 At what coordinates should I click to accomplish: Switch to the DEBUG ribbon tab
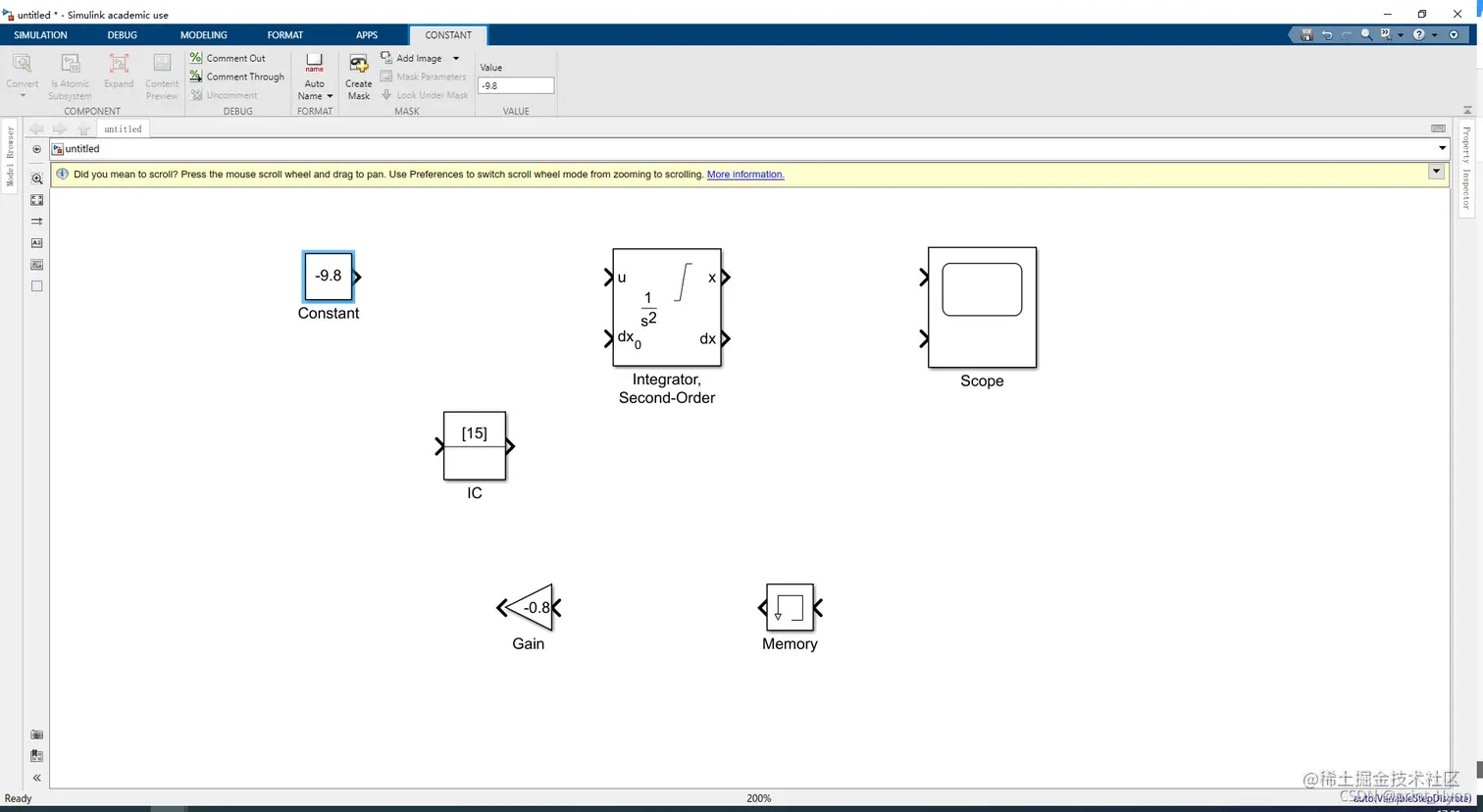(123, 35)
